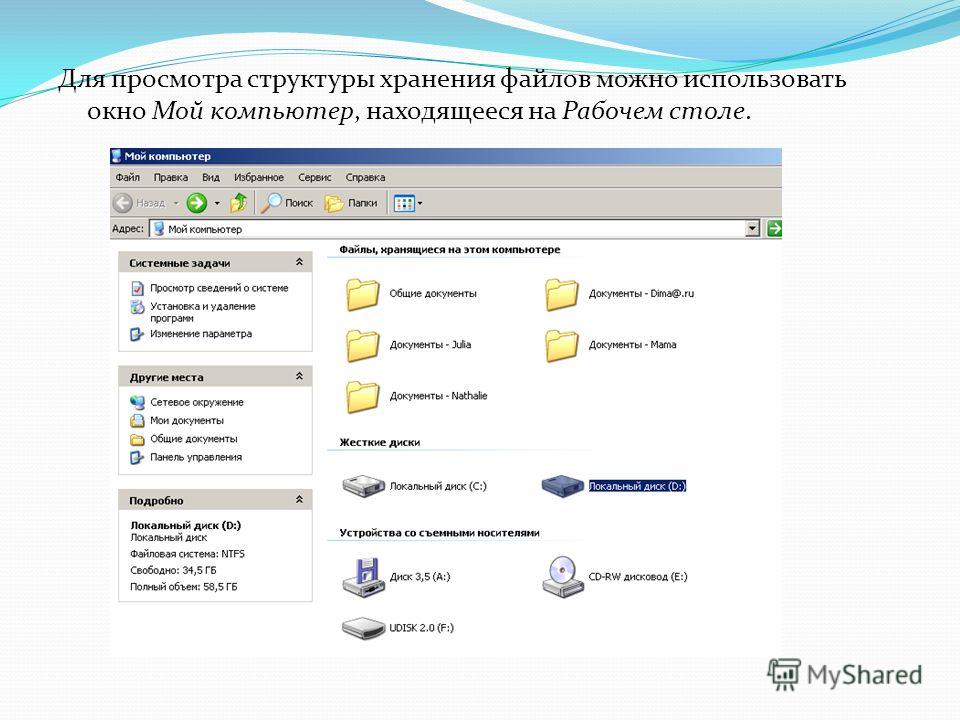Click the My Computer title bar icon
This screenshot has height=720, width=960.
tap(116, 156)
